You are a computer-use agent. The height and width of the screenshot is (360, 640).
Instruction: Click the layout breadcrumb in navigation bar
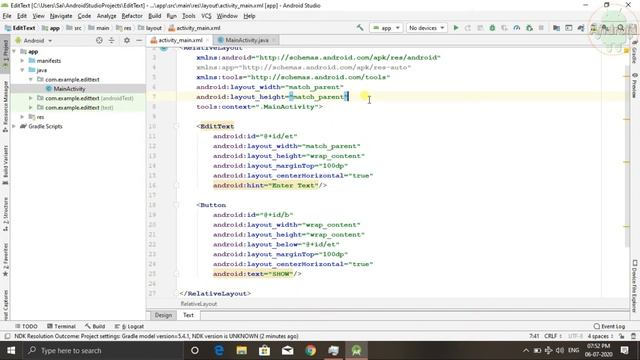150,28
